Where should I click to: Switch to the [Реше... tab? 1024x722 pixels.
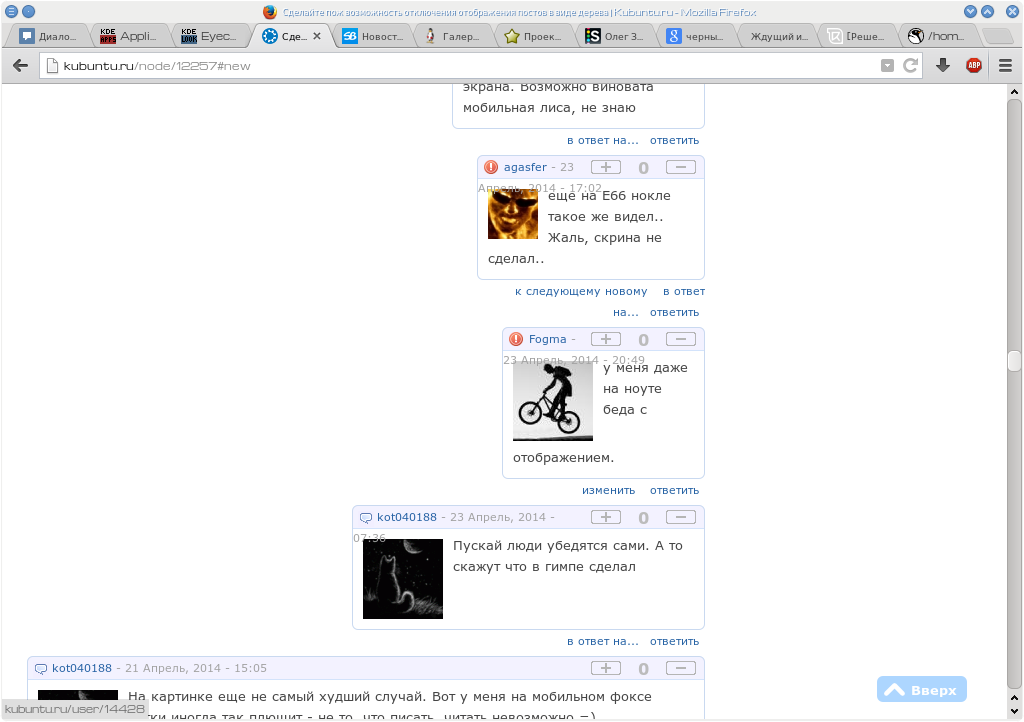click(x=858, y=36)
